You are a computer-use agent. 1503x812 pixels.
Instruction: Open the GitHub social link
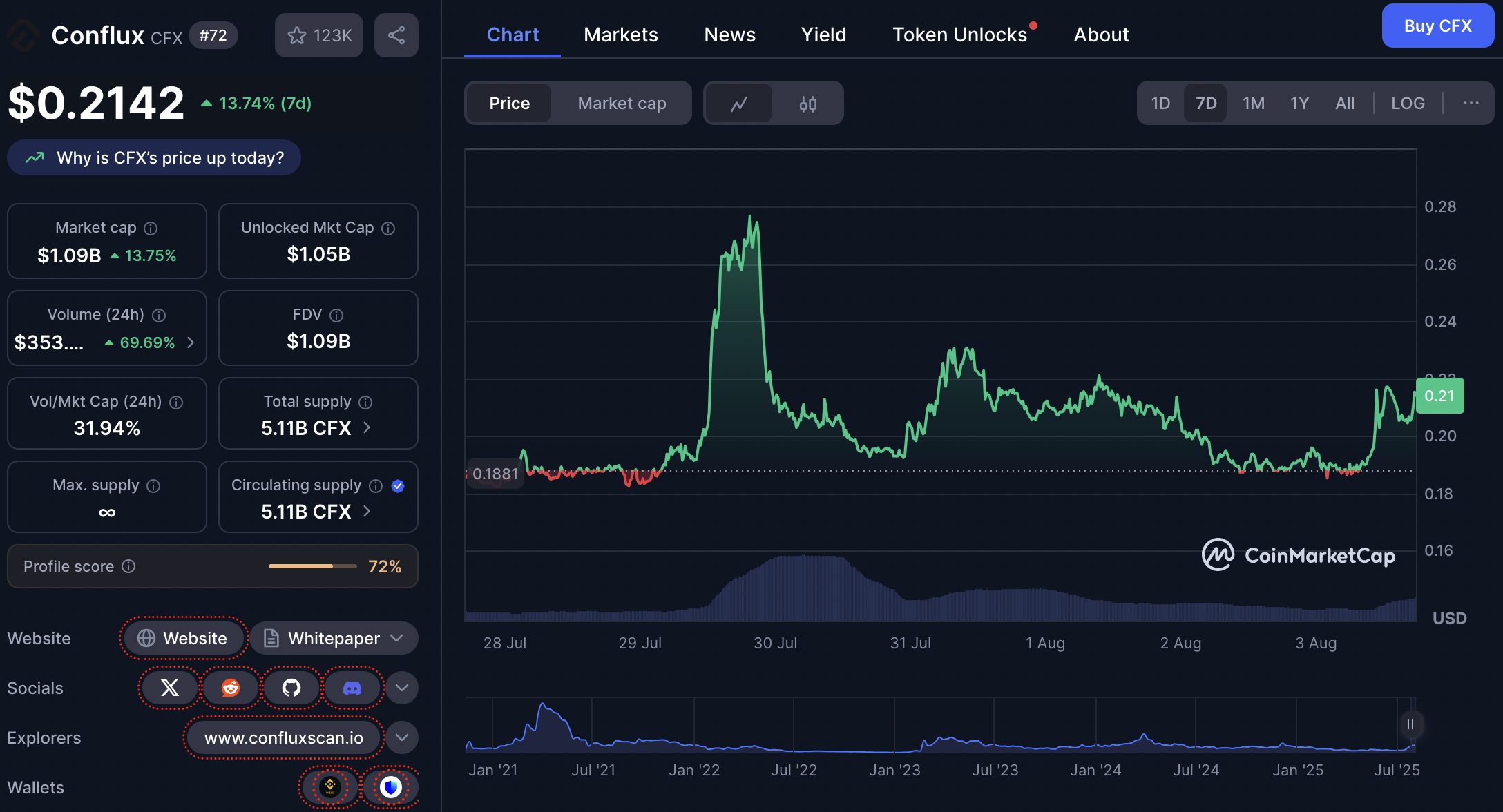[x=291, y=688]
